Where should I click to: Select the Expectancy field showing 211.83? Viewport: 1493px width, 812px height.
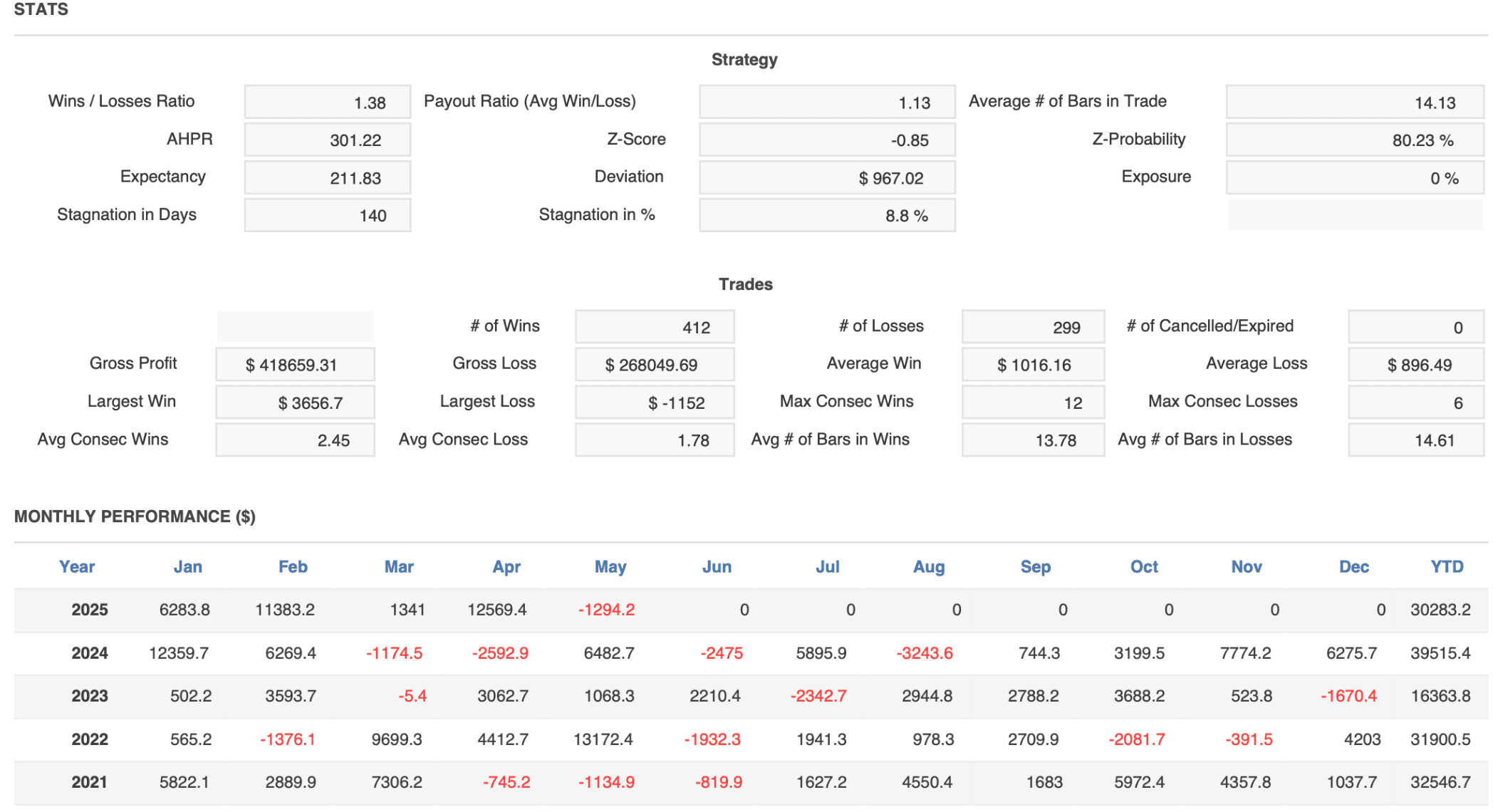(327, 178)
